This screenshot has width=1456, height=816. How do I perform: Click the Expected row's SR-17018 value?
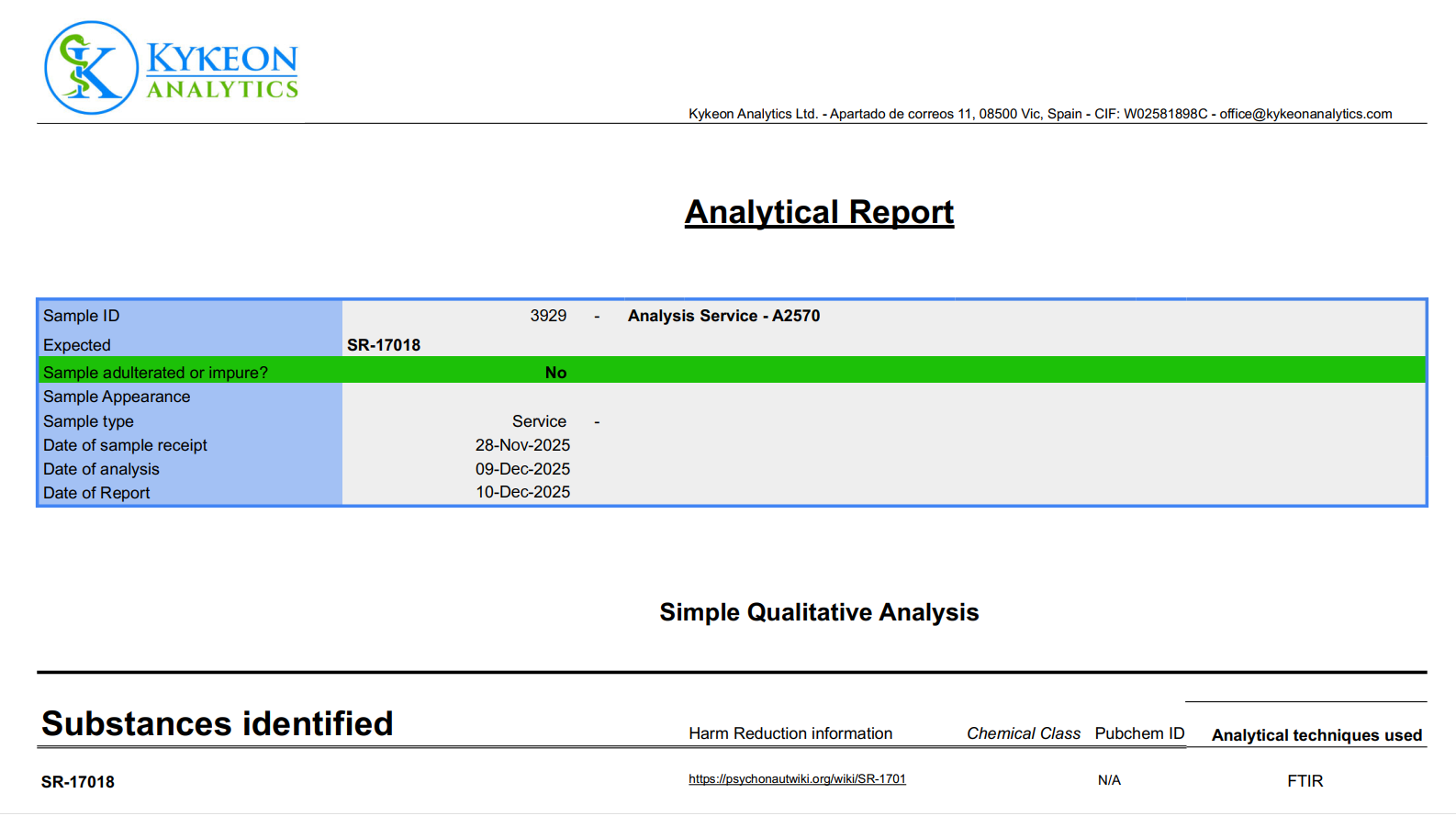384,345
